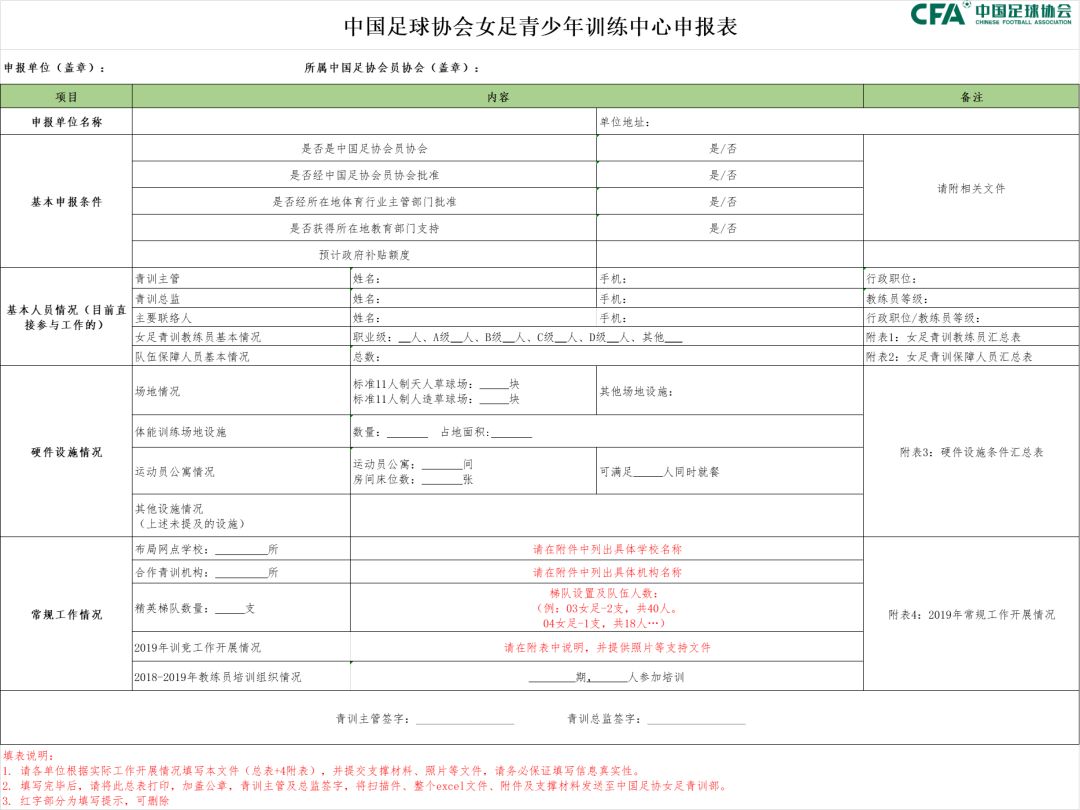
Task: Select the 基本人员情况 row header
Action: point(67,317)
